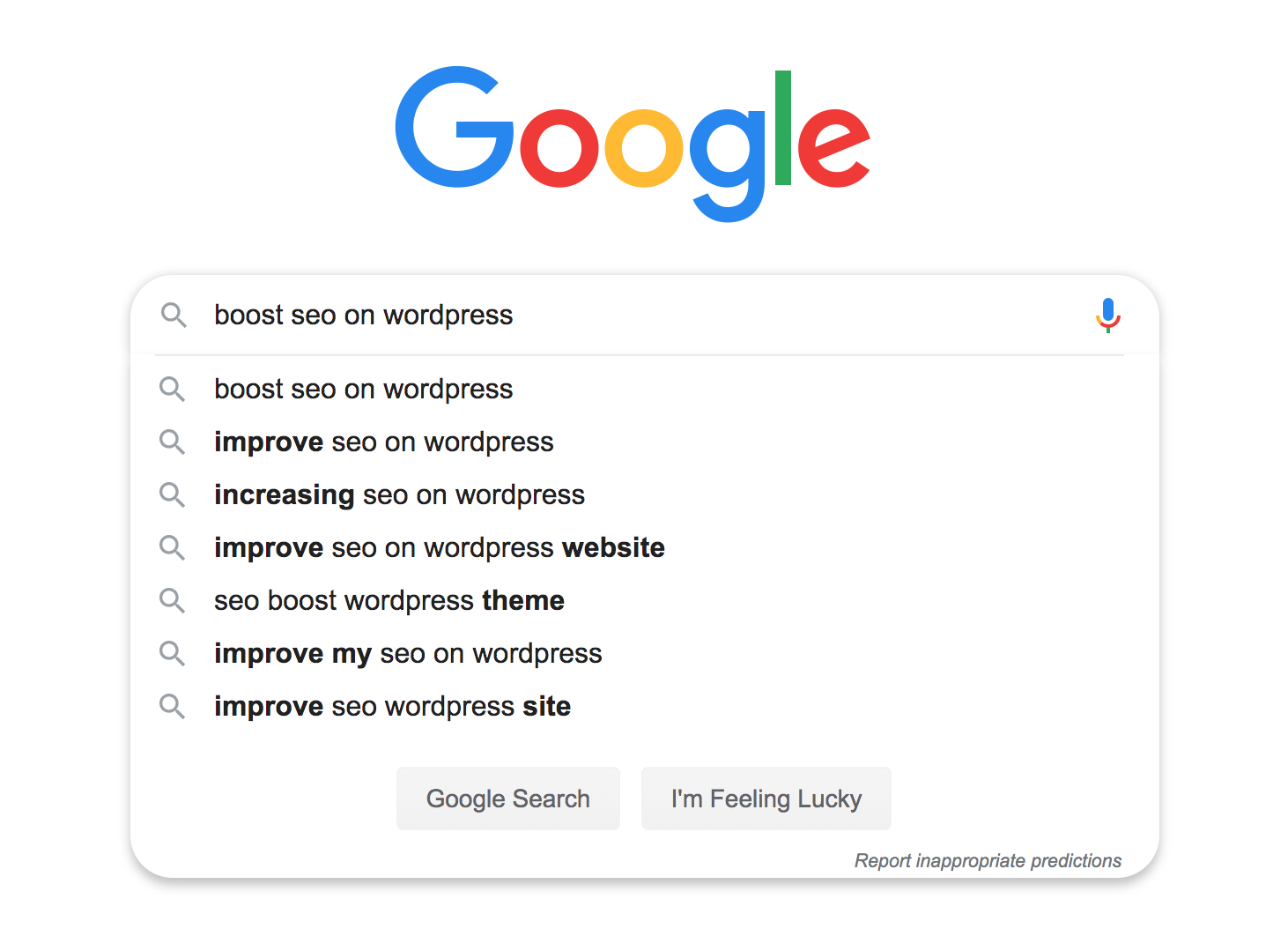The width and height of the screenshot is (1288, 936).
Task: Click magnifier icon beside 'improve seo wordpress site'
Action: [x=172, y=706]
